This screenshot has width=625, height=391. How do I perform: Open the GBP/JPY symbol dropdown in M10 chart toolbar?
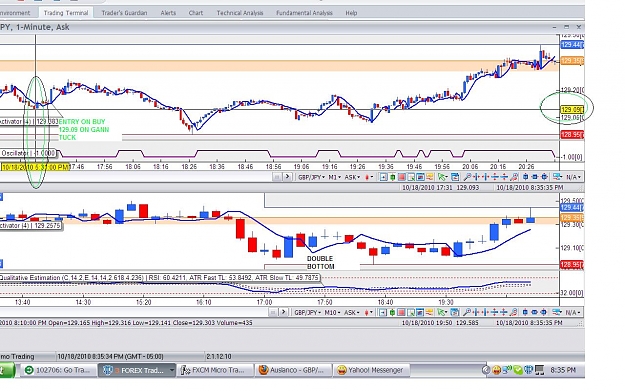pos(307,312)
